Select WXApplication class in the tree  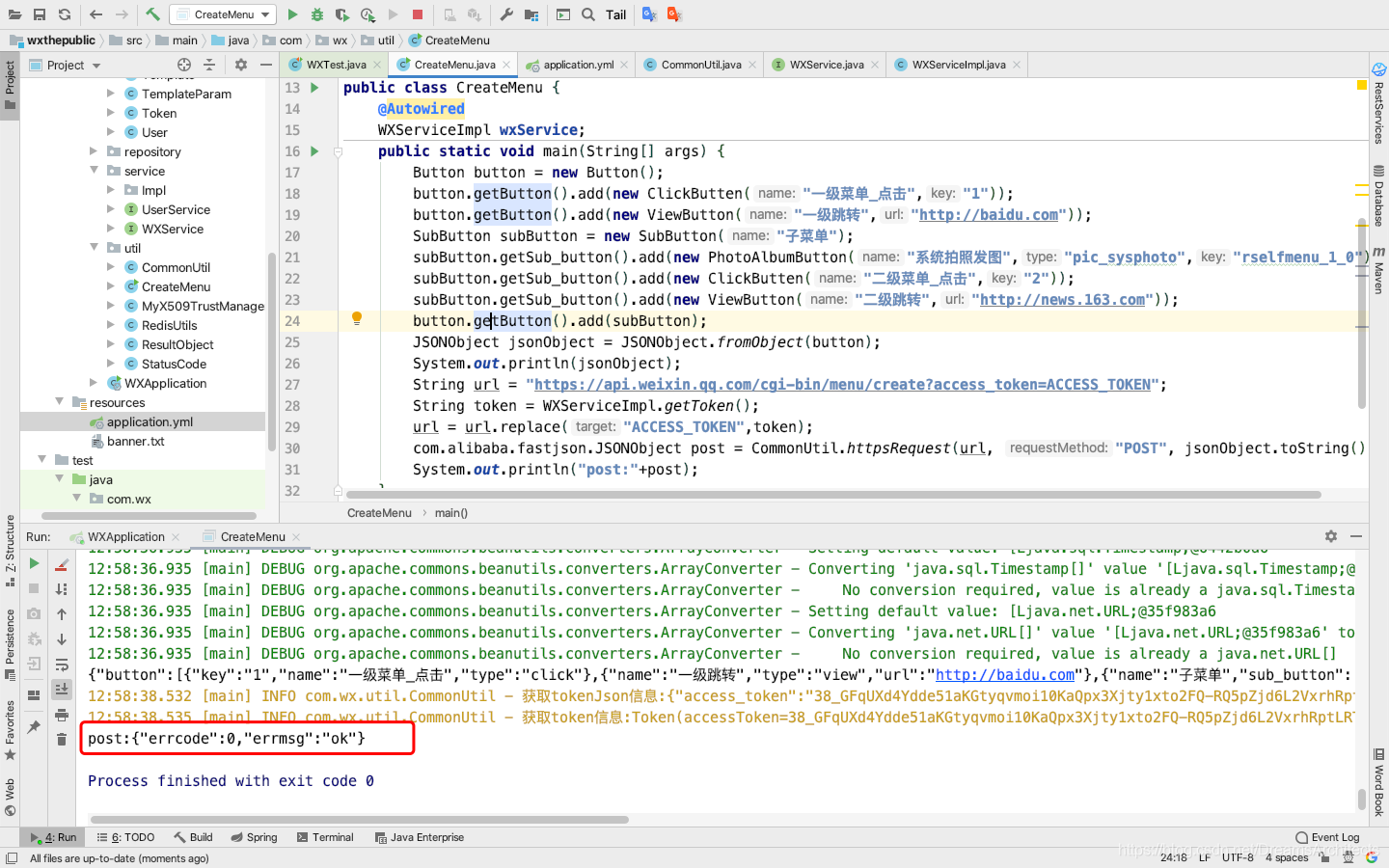(165, 383)
